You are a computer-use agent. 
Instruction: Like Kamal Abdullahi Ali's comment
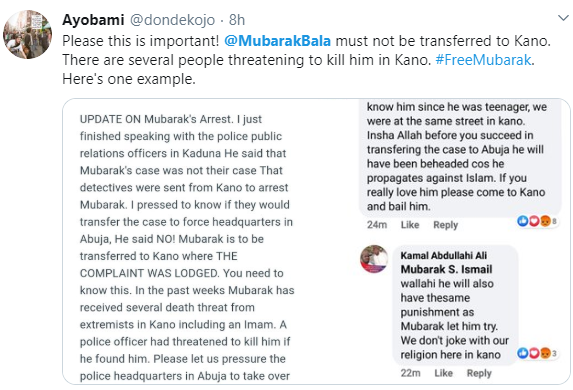443,373
